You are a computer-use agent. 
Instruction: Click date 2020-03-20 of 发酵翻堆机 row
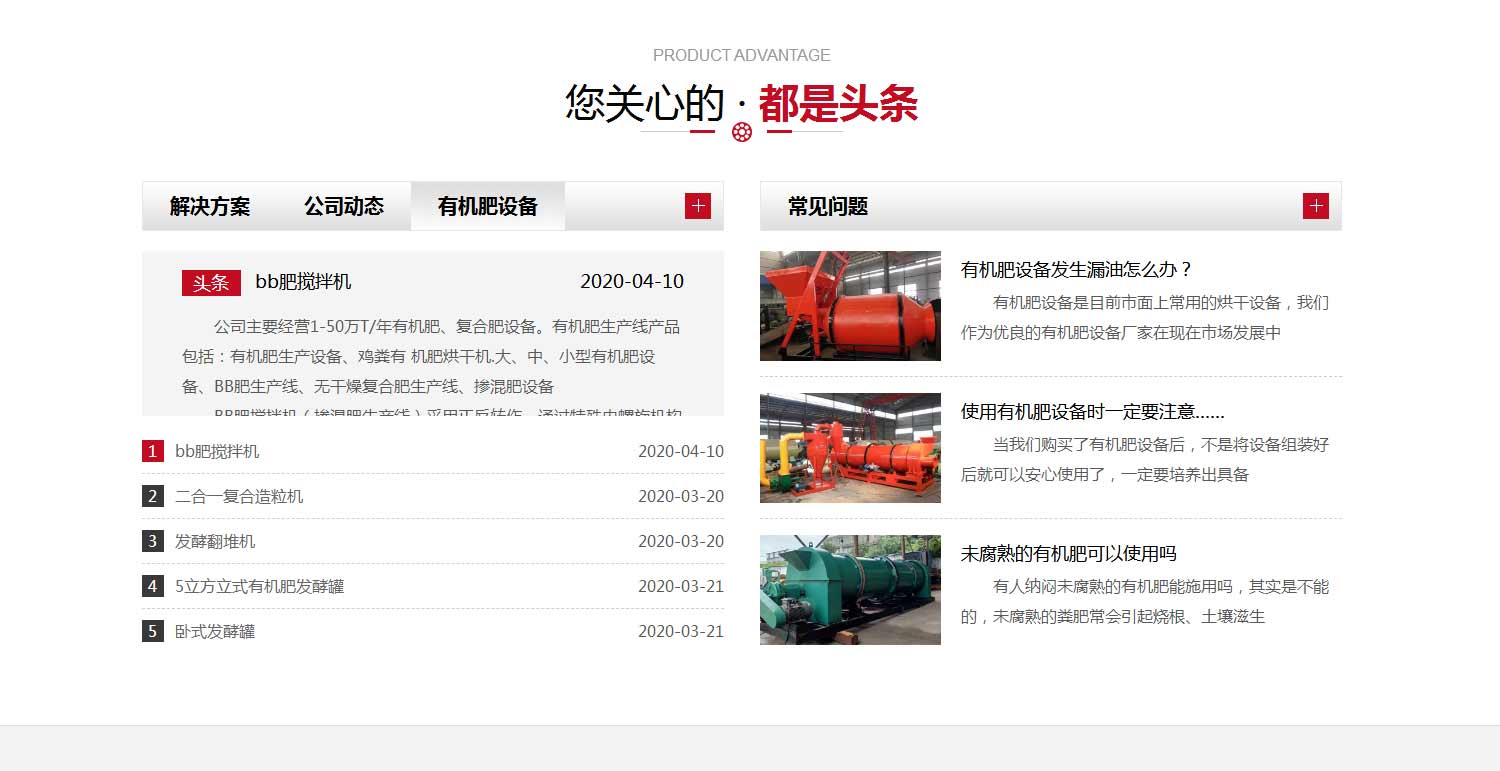coord(681,541)
